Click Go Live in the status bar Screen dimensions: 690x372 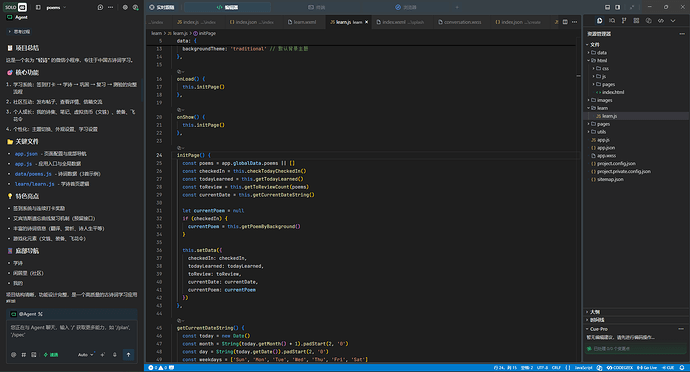pyautogui.click(x=646, y=368)
